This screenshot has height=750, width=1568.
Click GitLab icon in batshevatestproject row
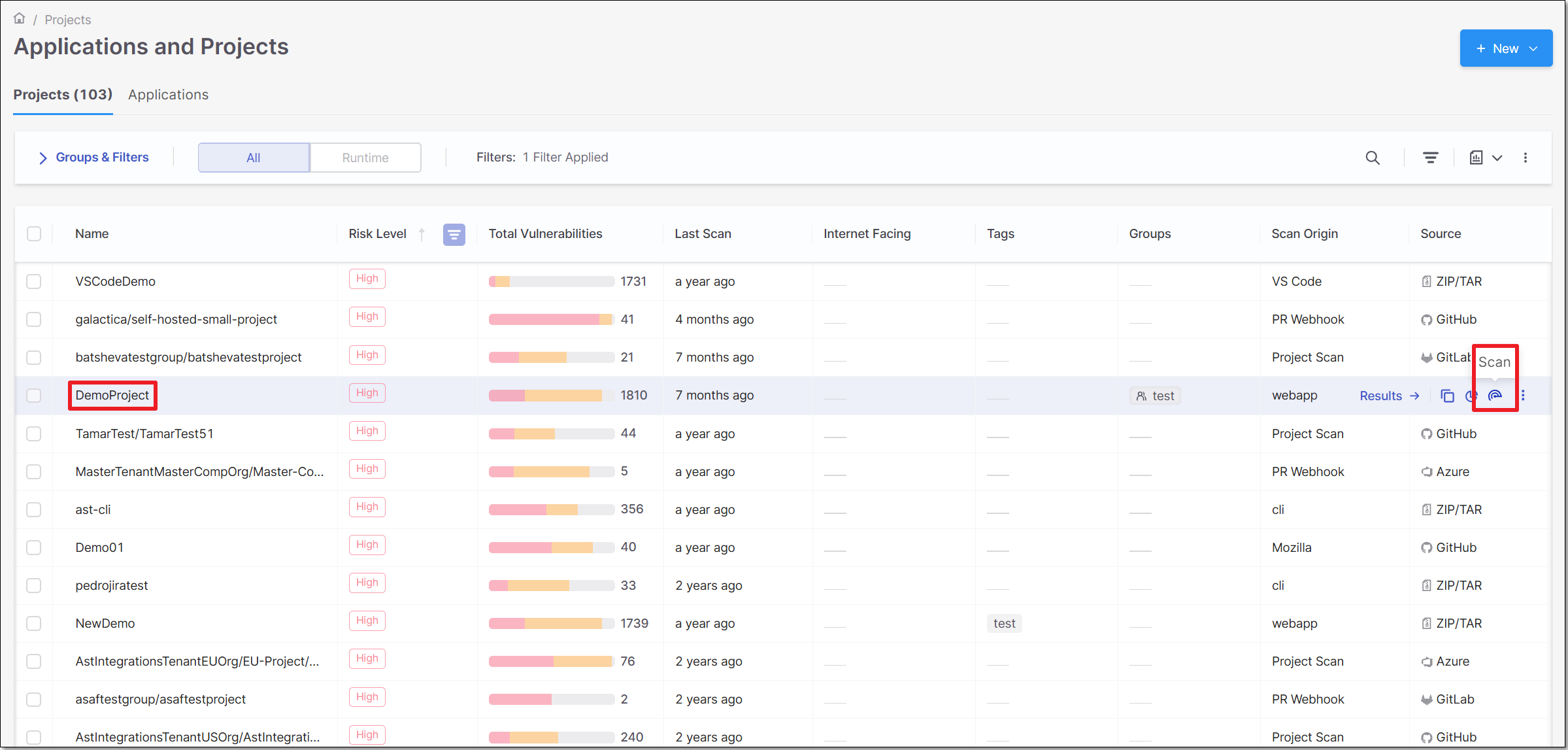tap(1427, 358)
